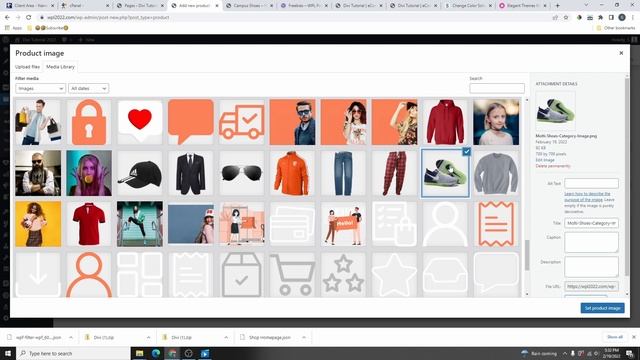Image resolution: width=640 pixels, height=360 pixels.
Task: Select the orange jacket image
Action: click(x=292, y=173)
